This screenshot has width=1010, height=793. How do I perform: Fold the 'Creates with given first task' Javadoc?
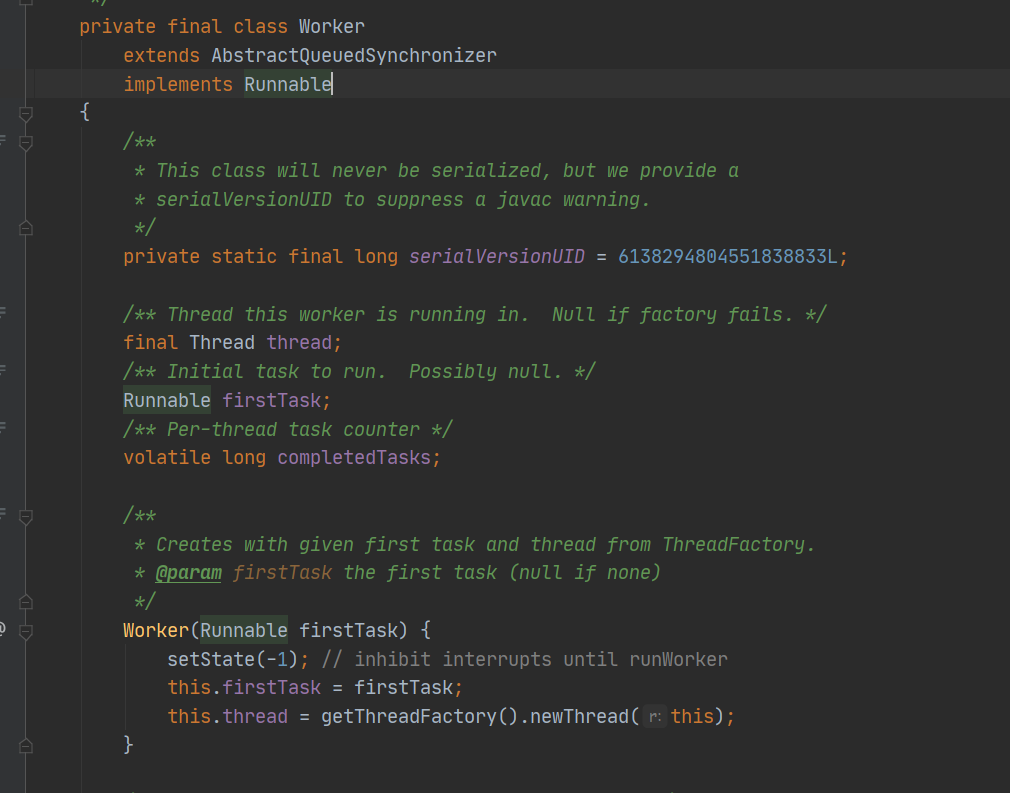click(x=26, y=516)
